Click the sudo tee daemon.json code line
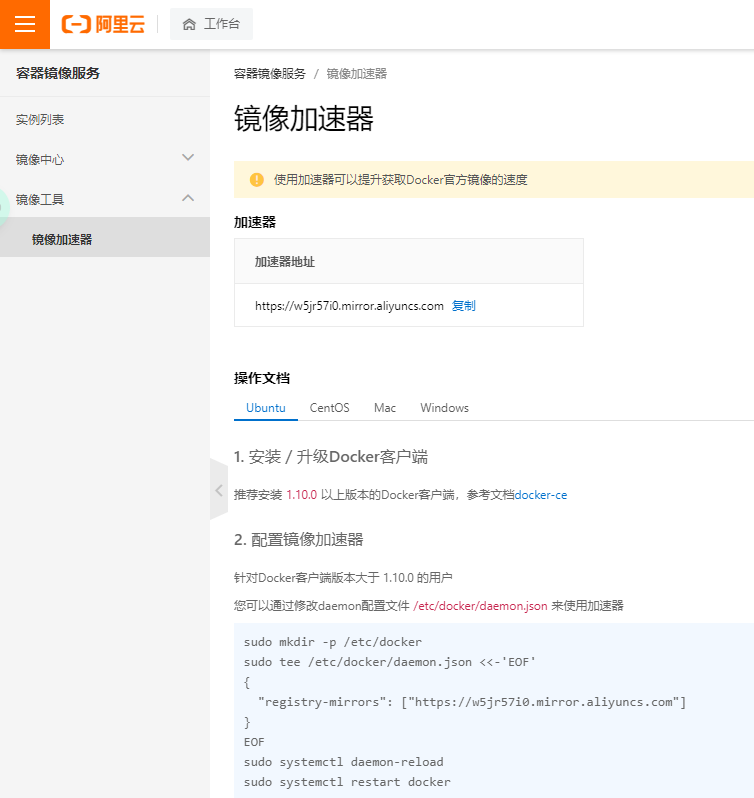This screenshot has width=754, height=798. click(389, 662)
